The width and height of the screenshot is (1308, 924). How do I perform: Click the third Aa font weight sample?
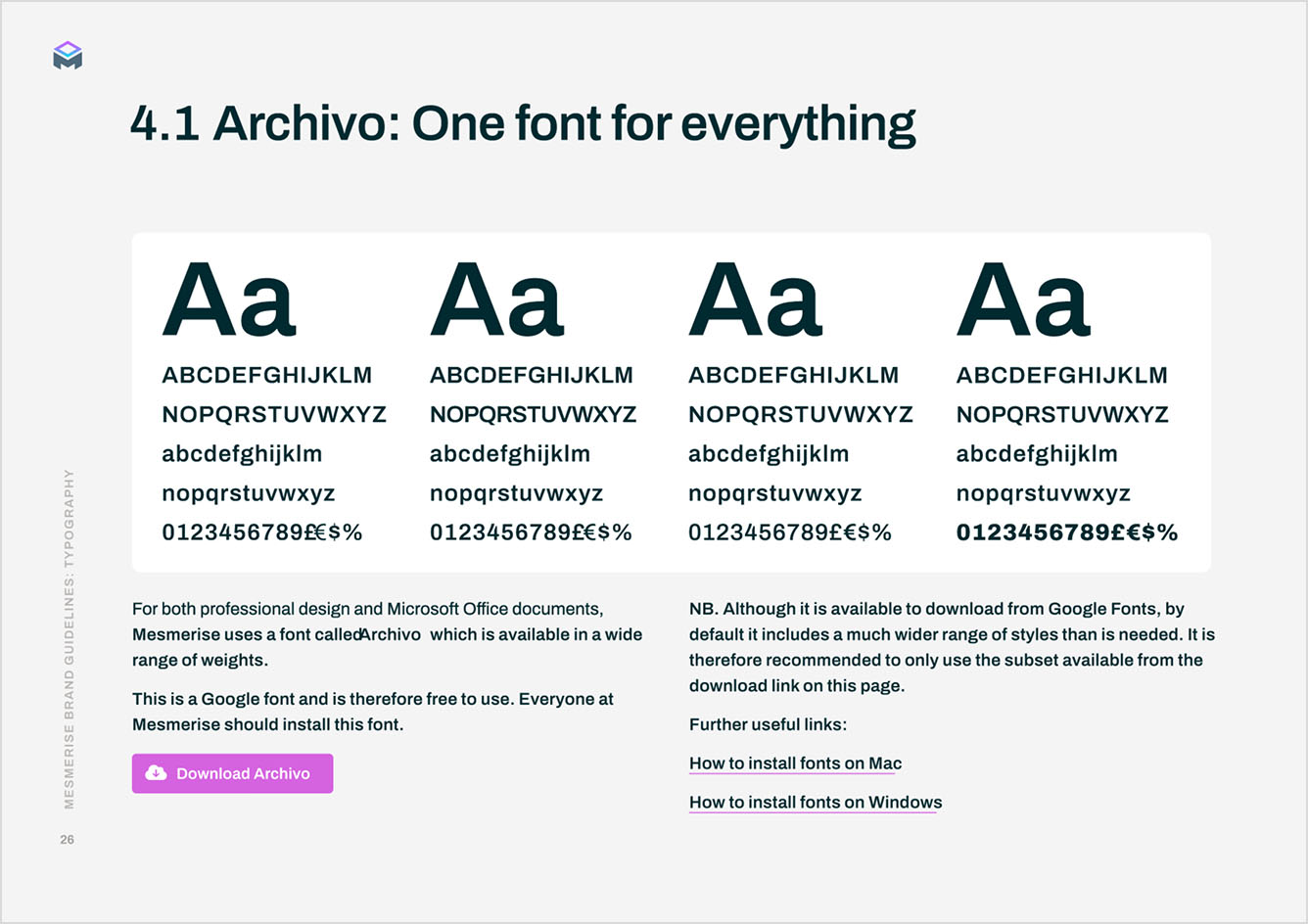[756, 300]
